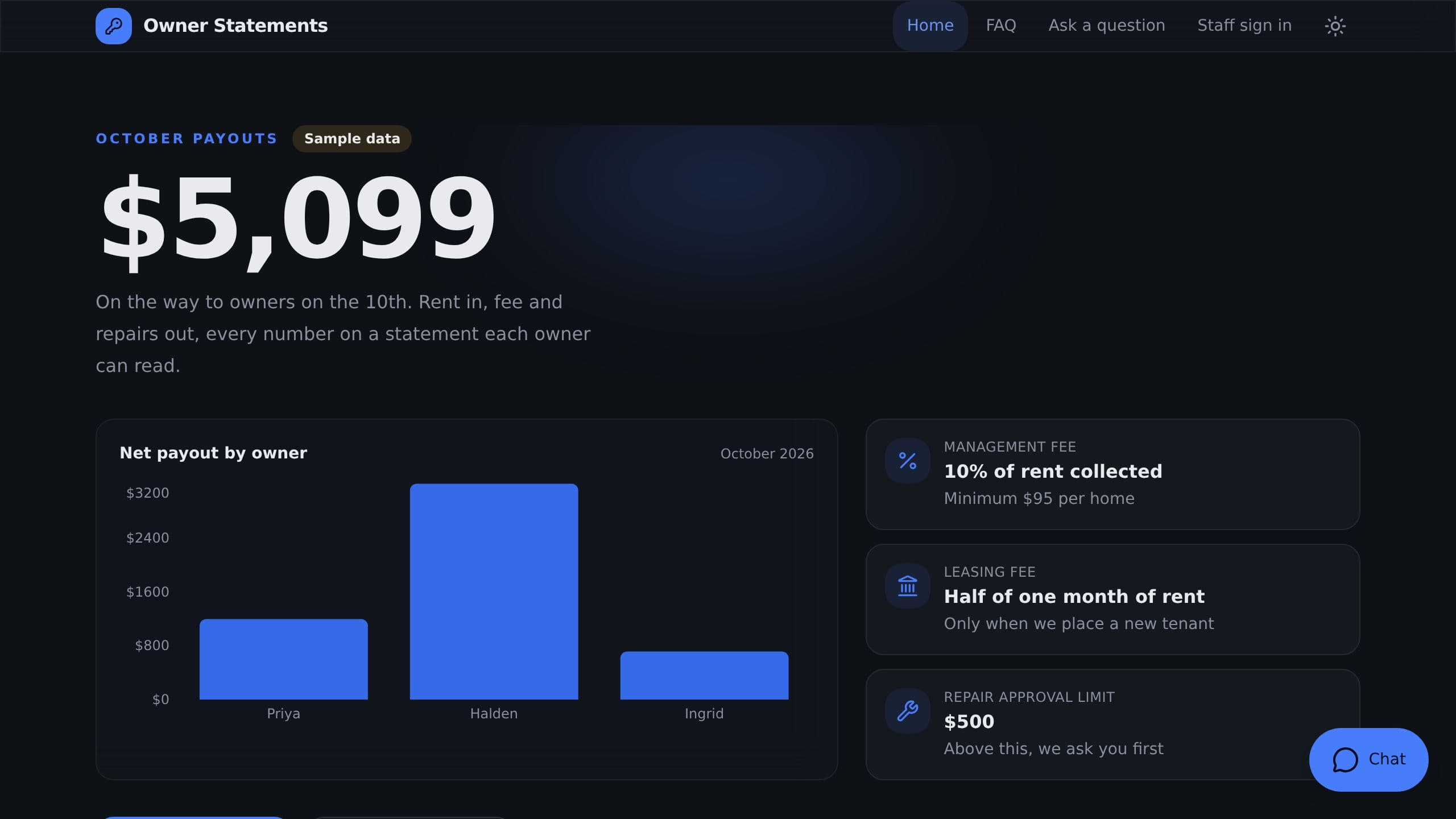The width and height of the screenshot is (1456, 819).
Task: Select Halden's payout bar
Action: click(x=494, y=591)
